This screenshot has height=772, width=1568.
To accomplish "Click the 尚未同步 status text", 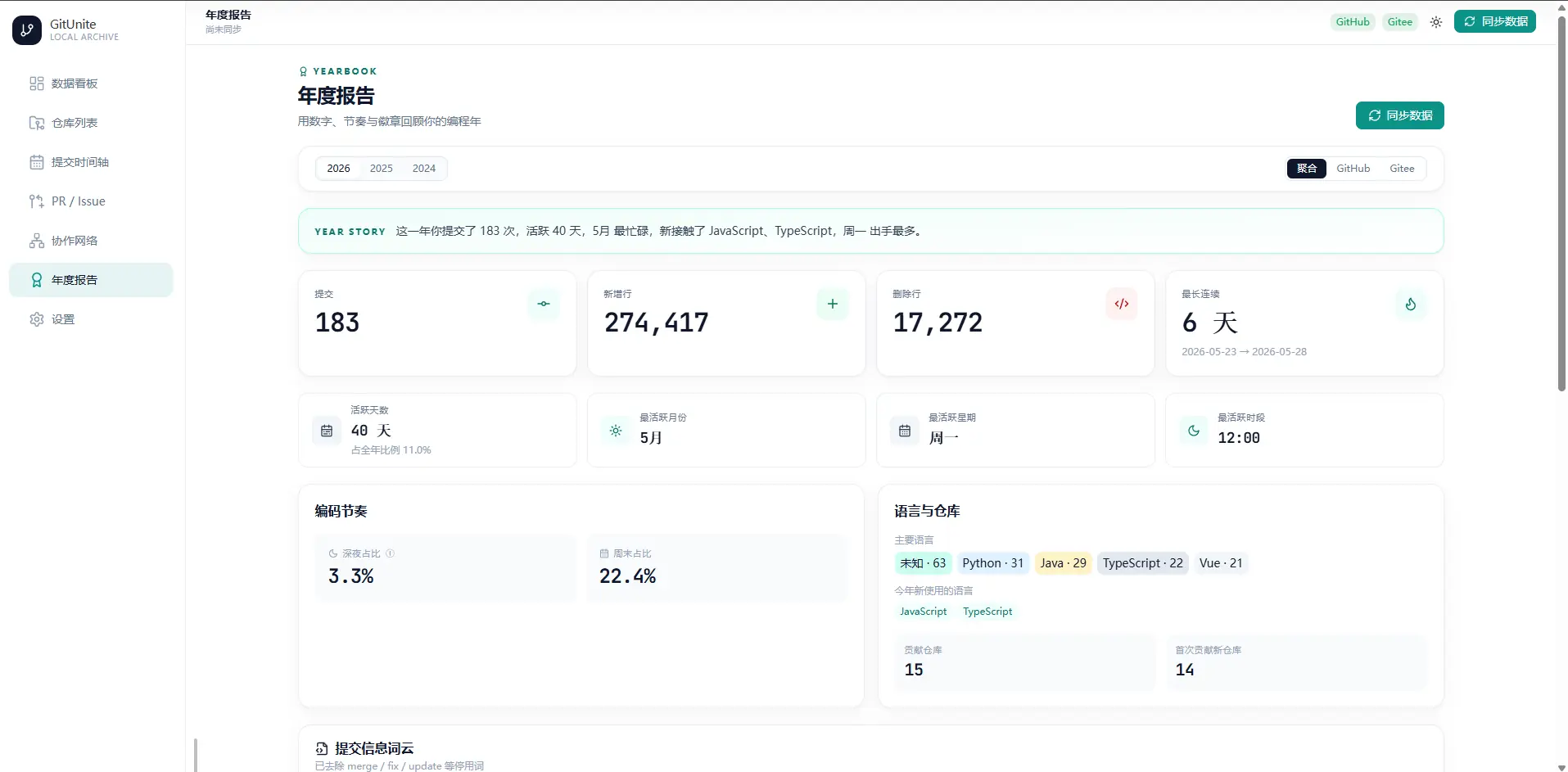I will pyautogui.click(x=224, y=29).
